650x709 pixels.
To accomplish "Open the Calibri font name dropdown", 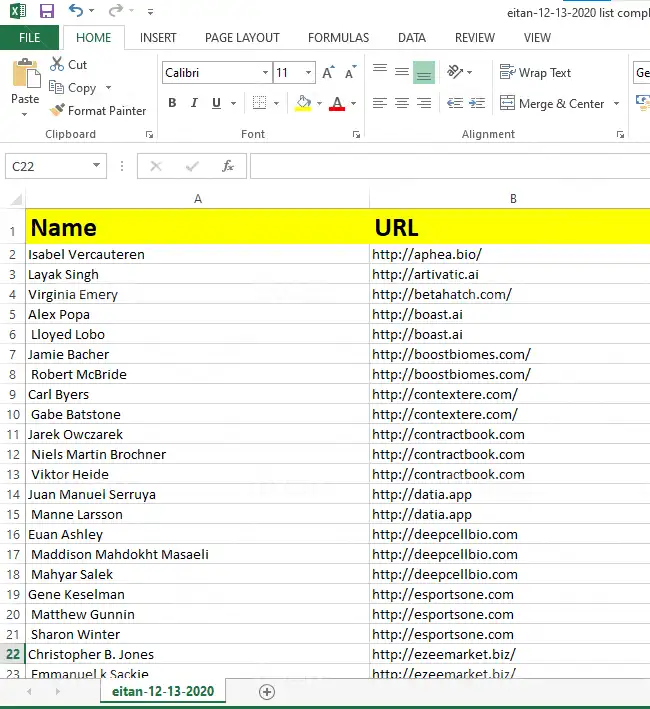I will coord(265,73).
